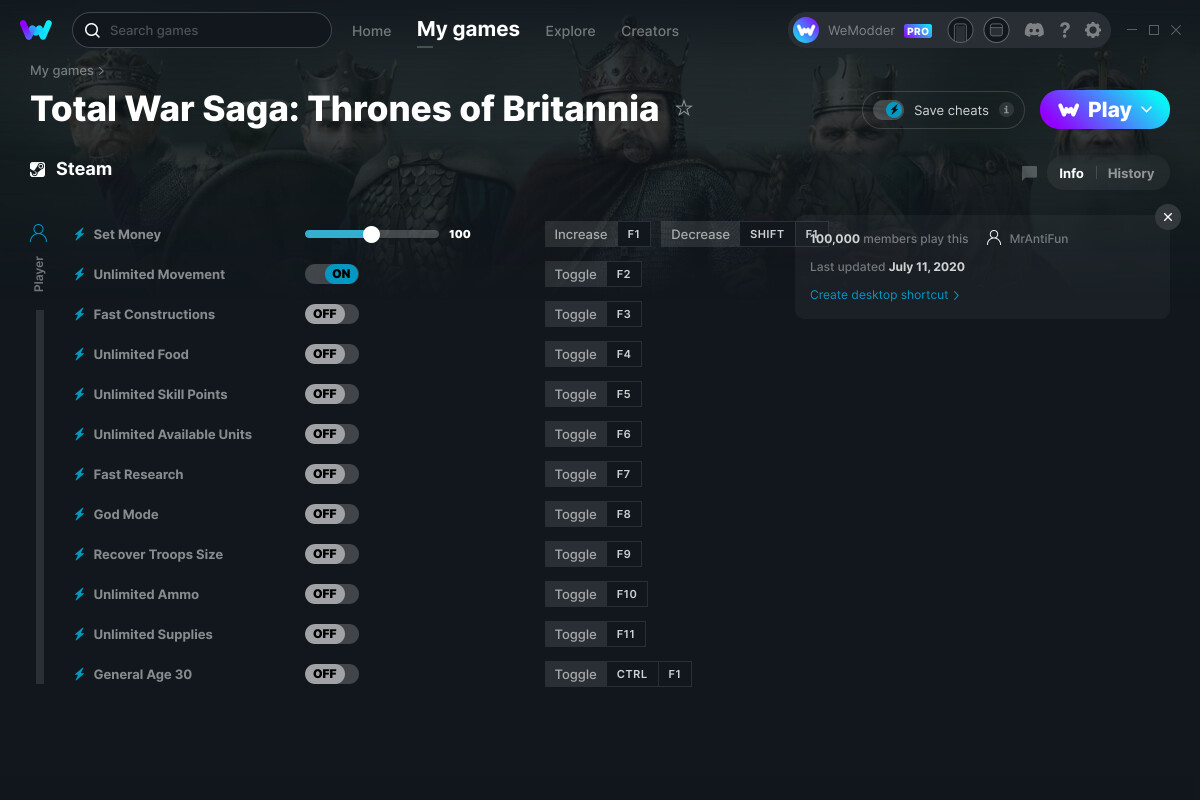
Task: Enable Unlimited Food toggle
Action: tap(332, 354)
